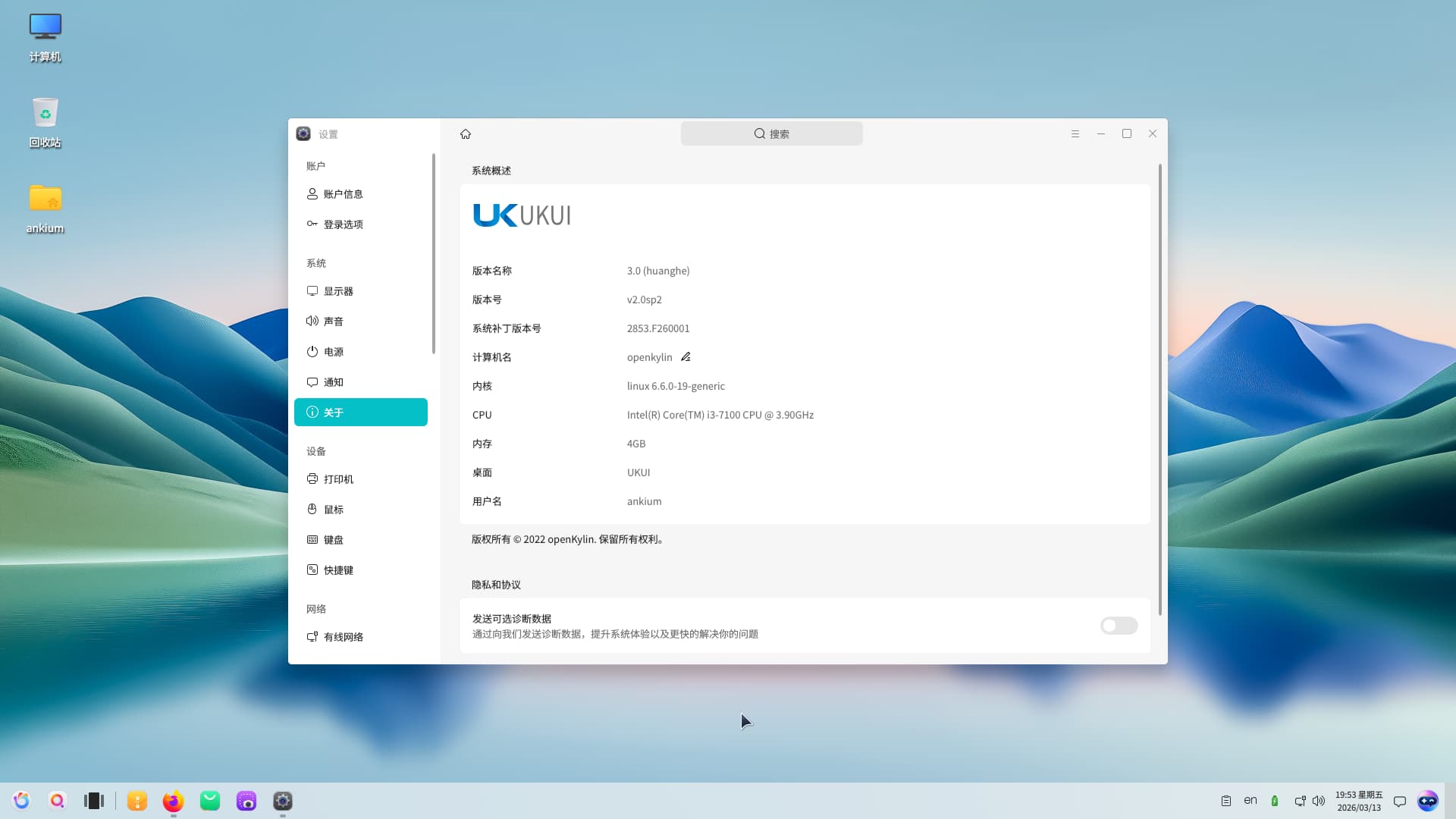Viewport: 1456px width, 819px height.
Task: Open Firefox from the taskbar
Action: [x=174, y=801]
